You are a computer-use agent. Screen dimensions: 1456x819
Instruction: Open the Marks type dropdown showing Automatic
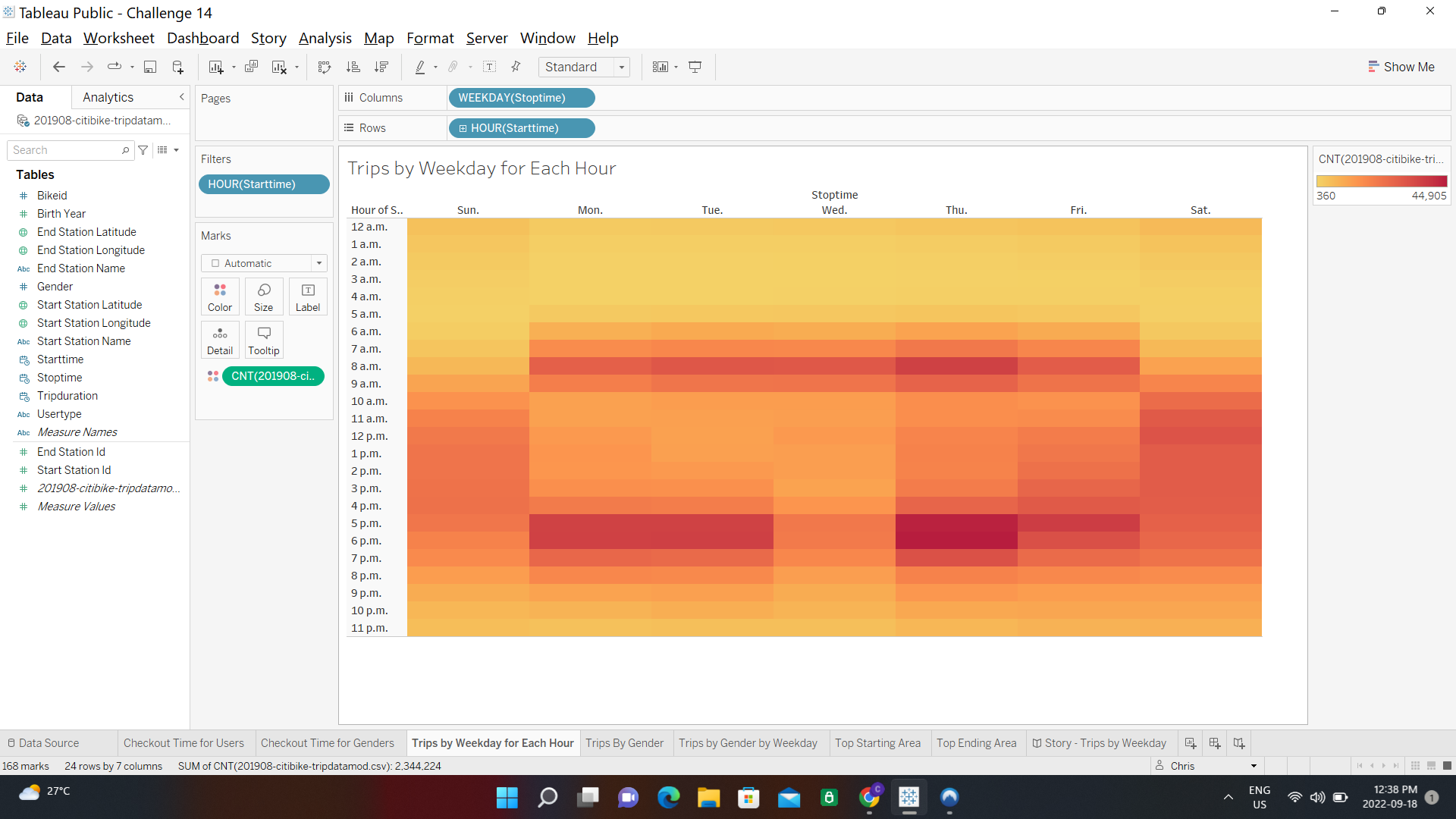coord(263,263)
